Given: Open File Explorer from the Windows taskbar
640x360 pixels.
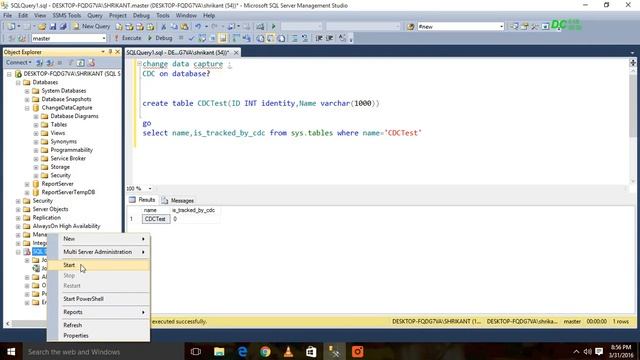Looking at the screenshot, I should pos(219,351).
